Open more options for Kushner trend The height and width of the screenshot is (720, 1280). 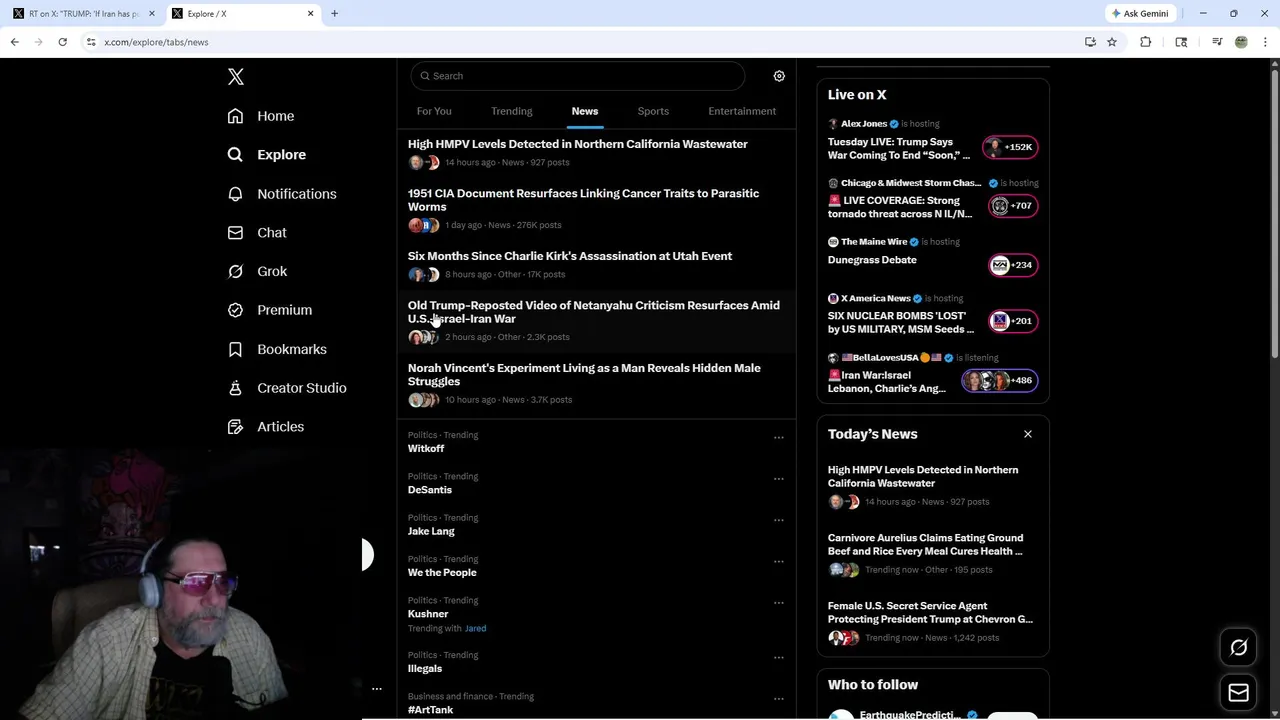point(778,603)
